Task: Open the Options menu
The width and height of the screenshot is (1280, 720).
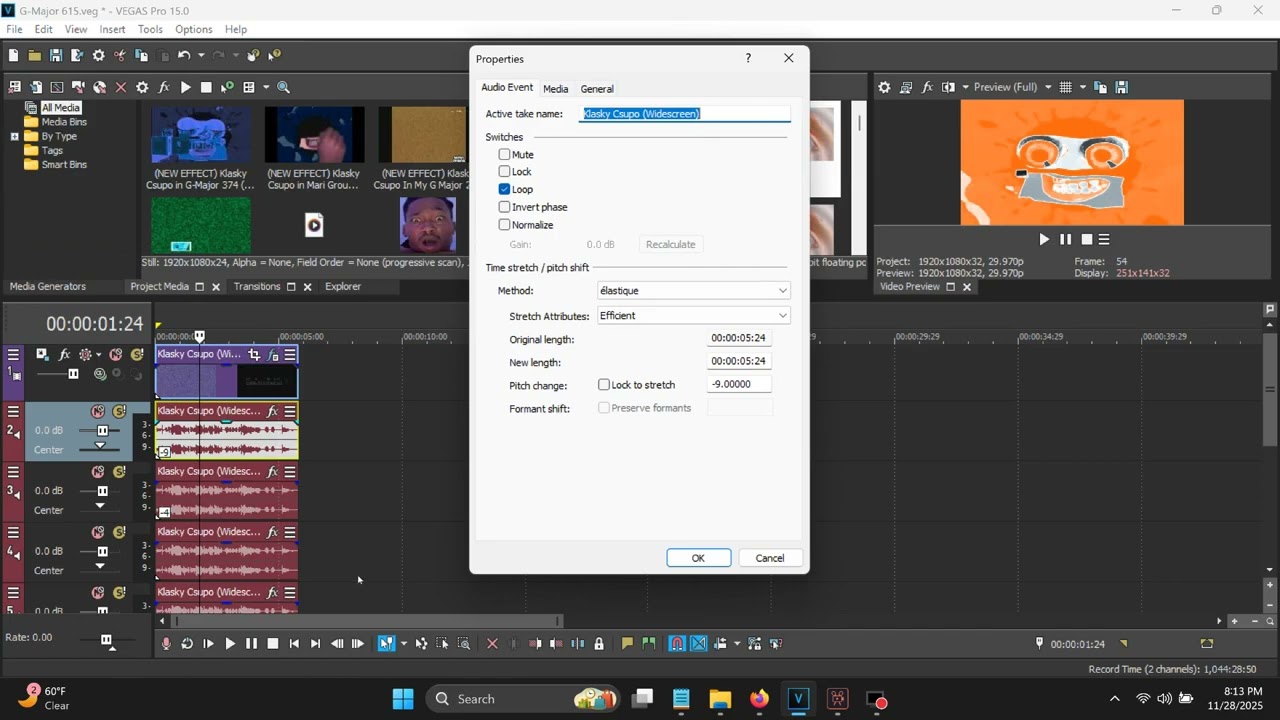Action: 193,30
